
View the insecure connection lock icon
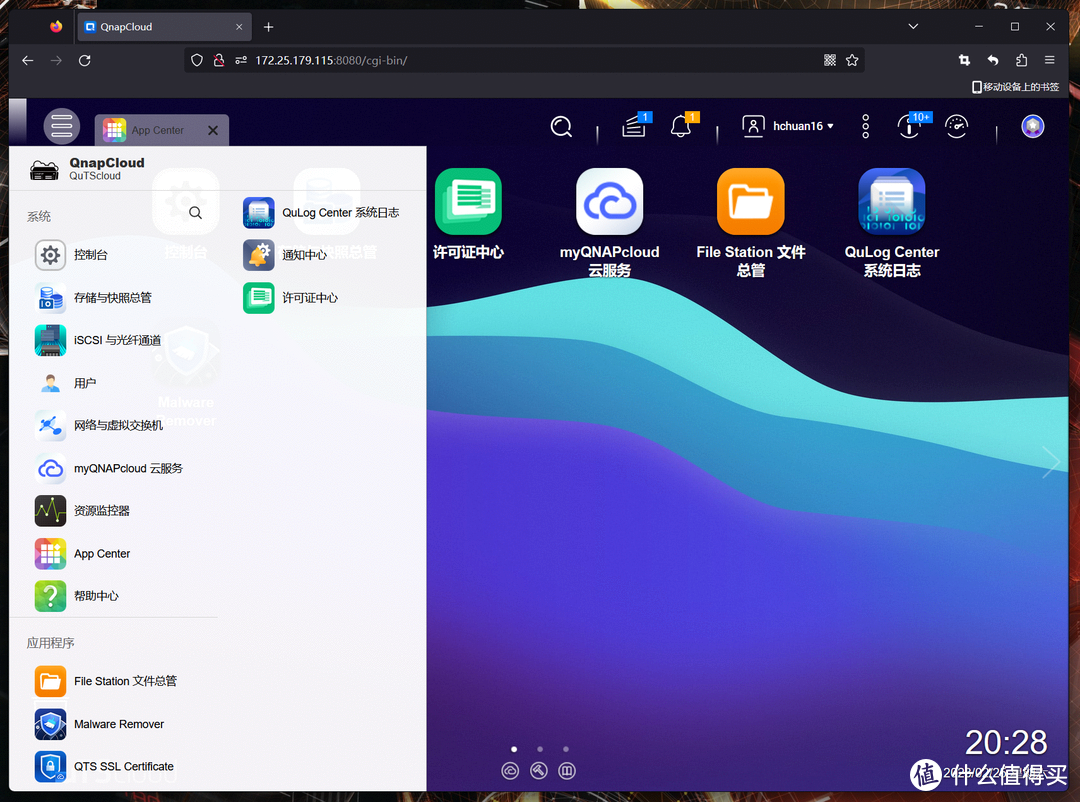coord(219,61)
